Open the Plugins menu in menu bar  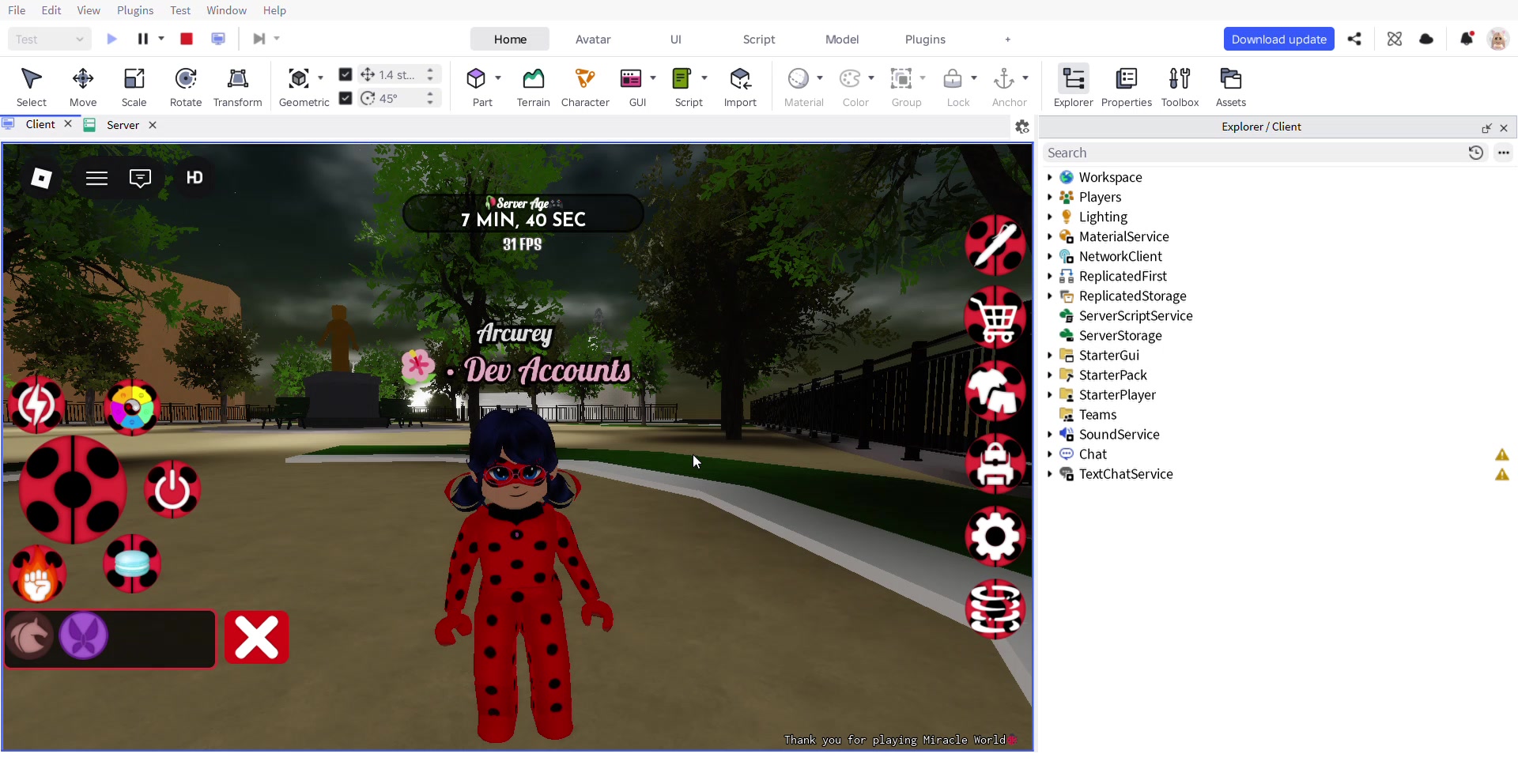coord(135,10)
